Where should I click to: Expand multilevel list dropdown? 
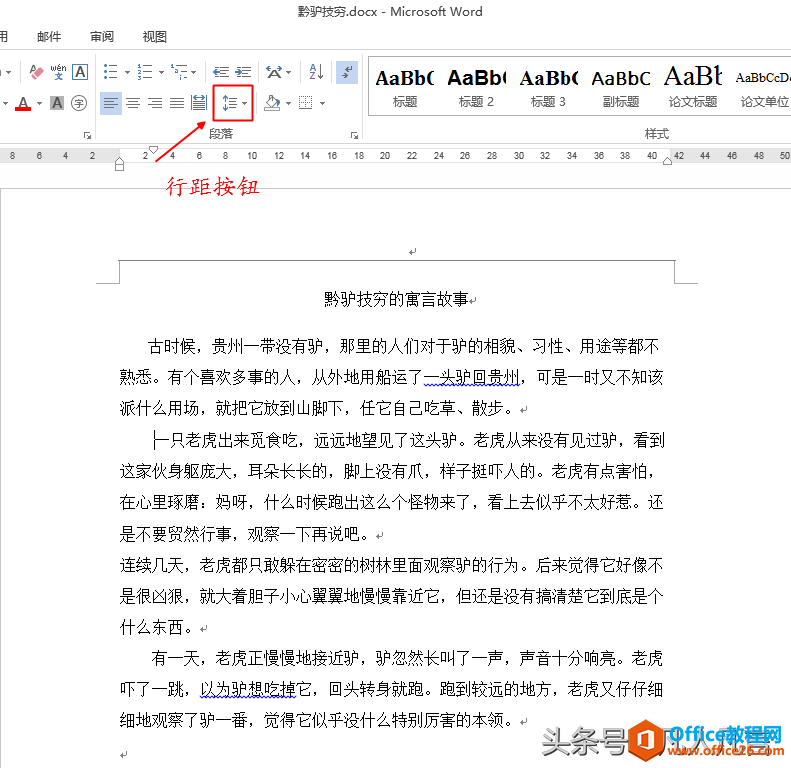click(x=194, y=73)
